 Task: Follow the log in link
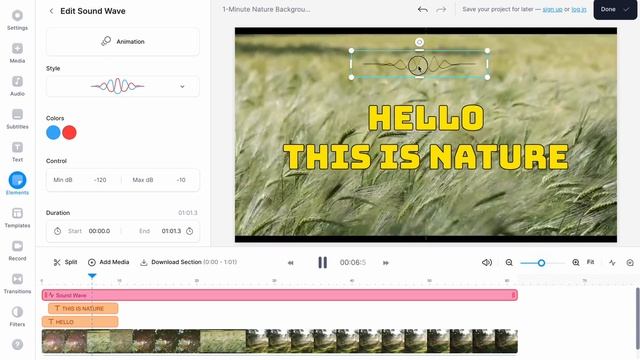click(x=579, y=9)
